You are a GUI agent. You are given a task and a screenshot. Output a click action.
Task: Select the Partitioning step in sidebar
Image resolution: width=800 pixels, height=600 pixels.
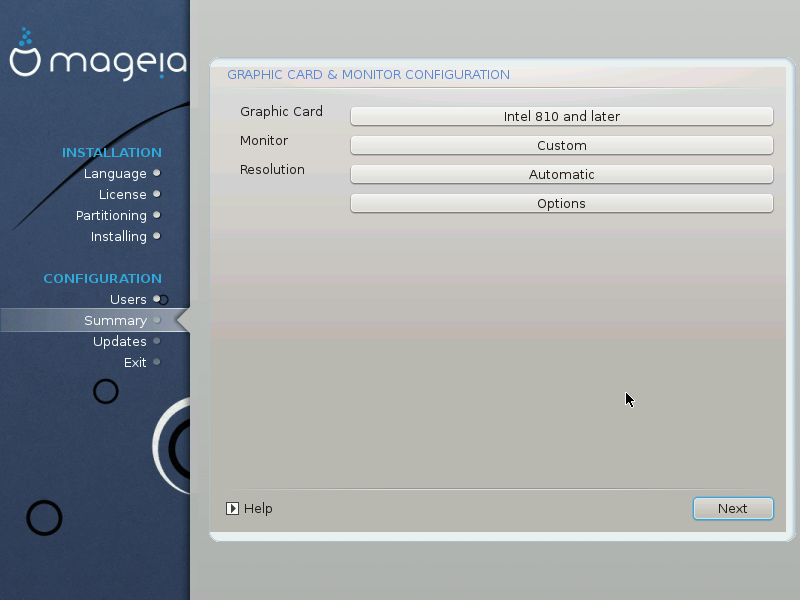tap(111, 216)
